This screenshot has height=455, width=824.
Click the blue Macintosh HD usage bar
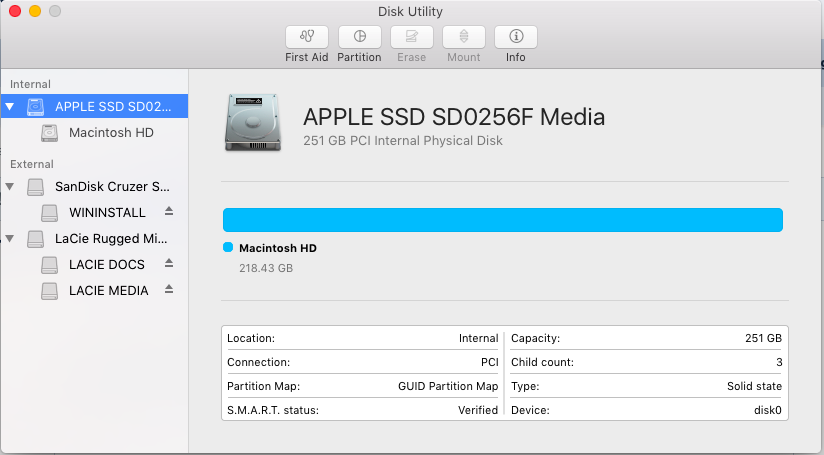click(503, 220)
